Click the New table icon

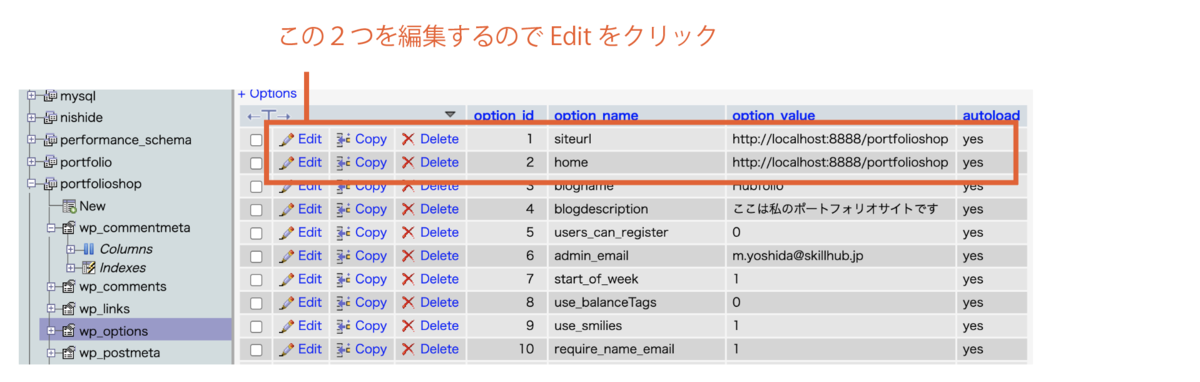(x=69, y=206)
